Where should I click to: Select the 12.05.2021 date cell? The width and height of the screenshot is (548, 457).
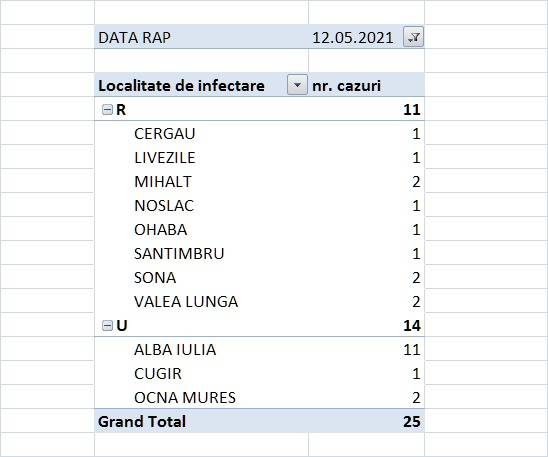coord(353,38)
